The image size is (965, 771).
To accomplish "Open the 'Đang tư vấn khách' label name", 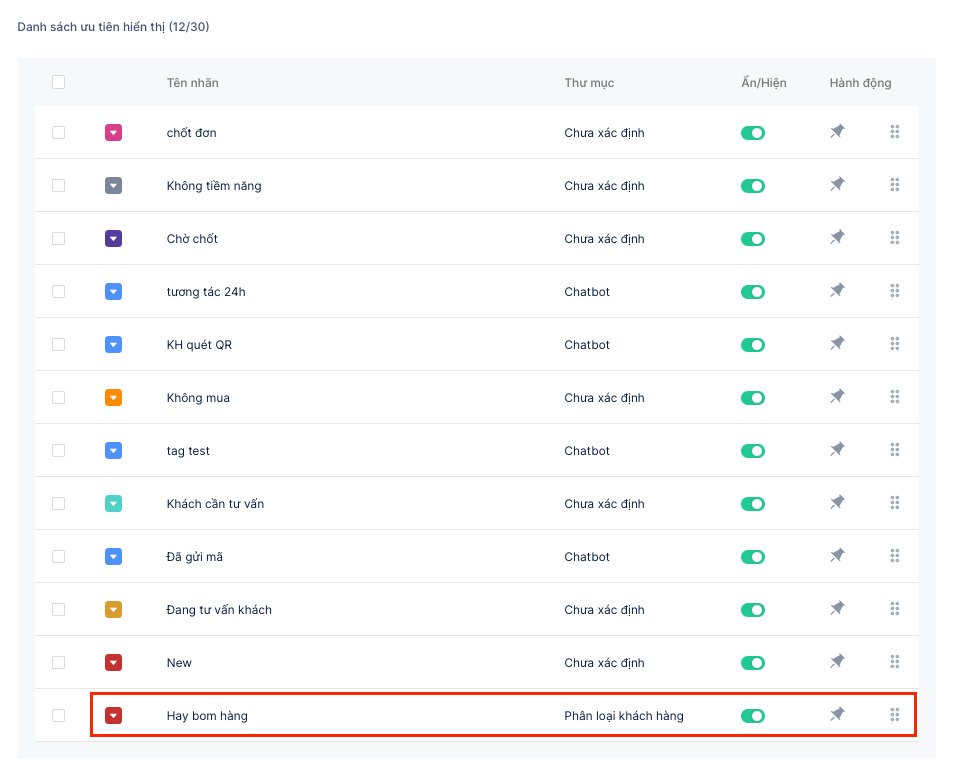I will click(x=219, y=610).
